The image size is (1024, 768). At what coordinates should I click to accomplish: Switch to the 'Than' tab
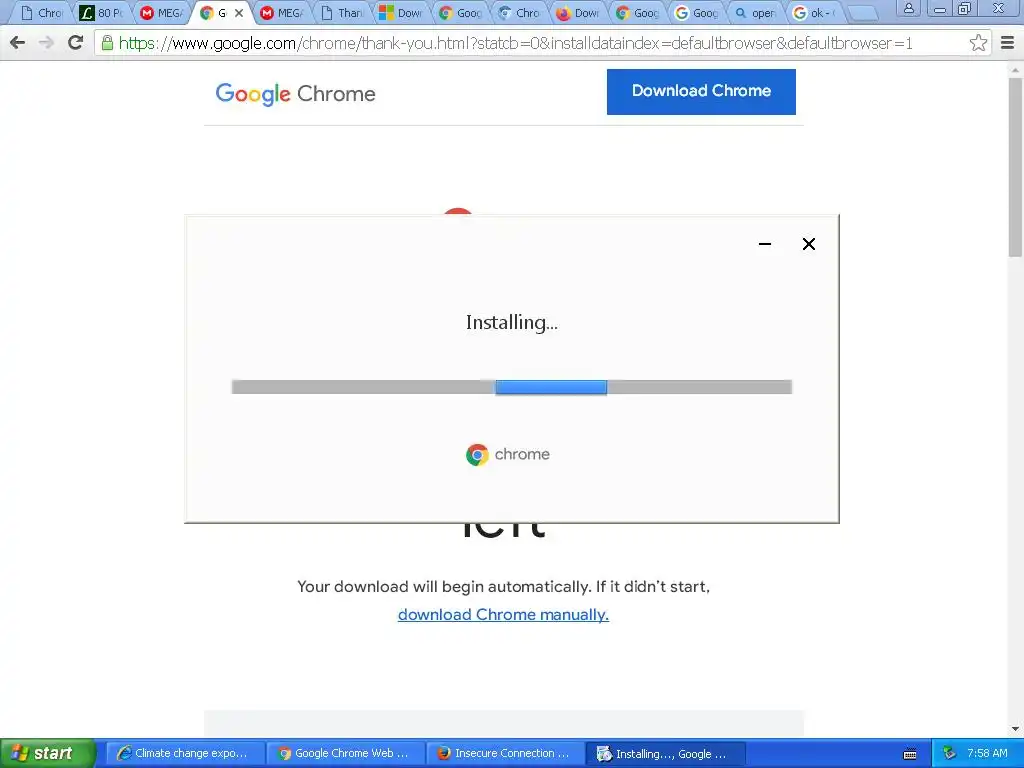point(342,13)
